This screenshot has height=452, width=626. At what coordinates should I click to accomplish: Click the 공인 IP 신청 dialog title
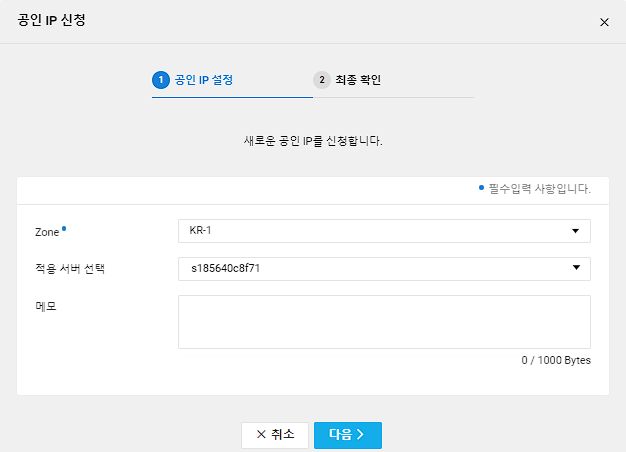52,20
